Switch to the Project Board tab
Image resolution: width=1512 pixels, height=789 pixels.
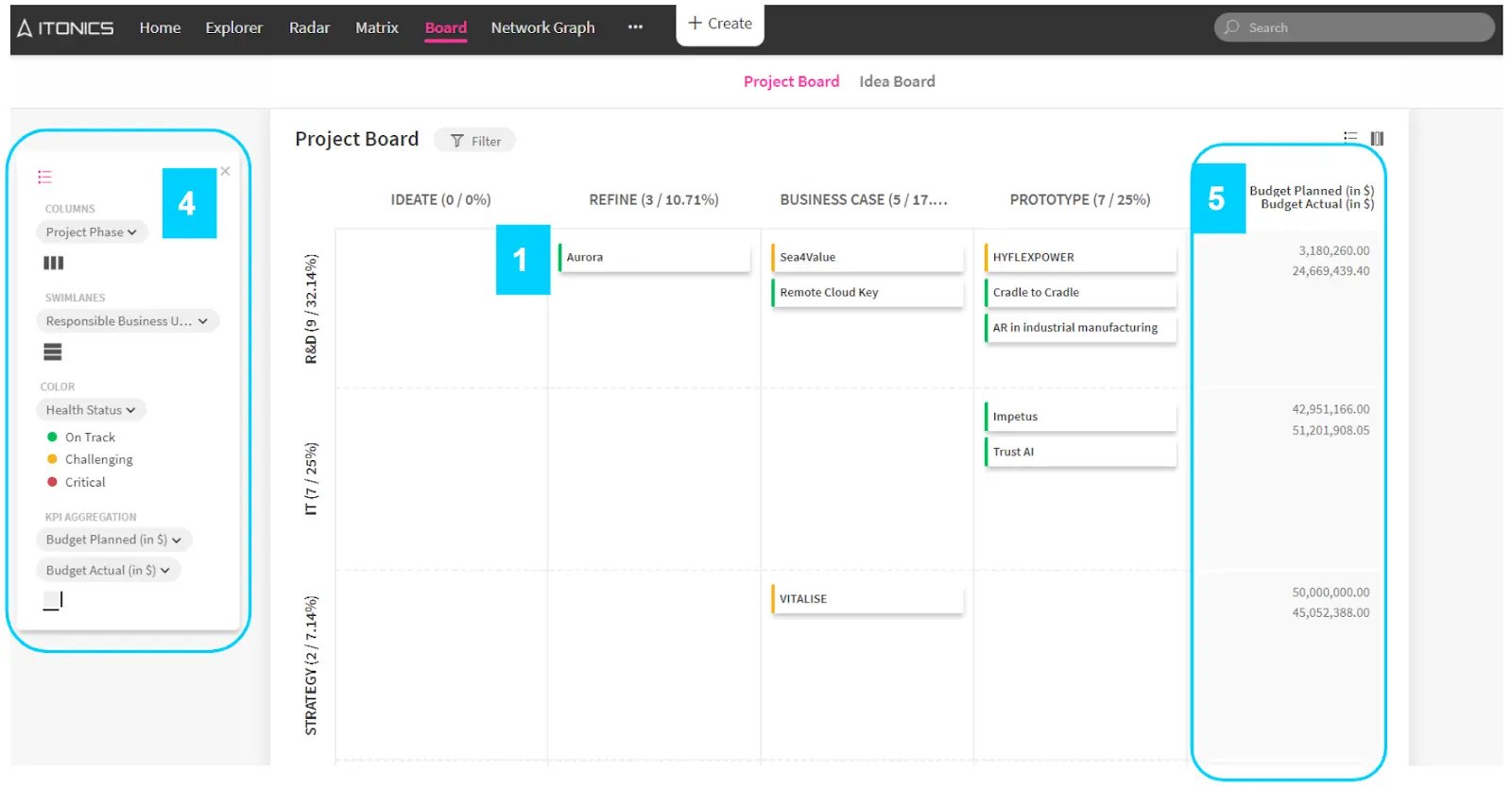pyautogui.click(x=791, y=81)
